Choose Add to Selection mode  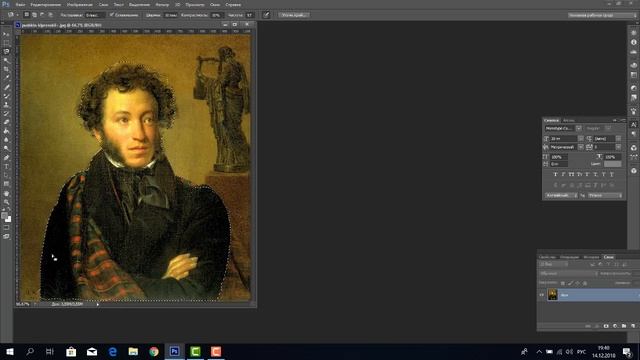34,15
